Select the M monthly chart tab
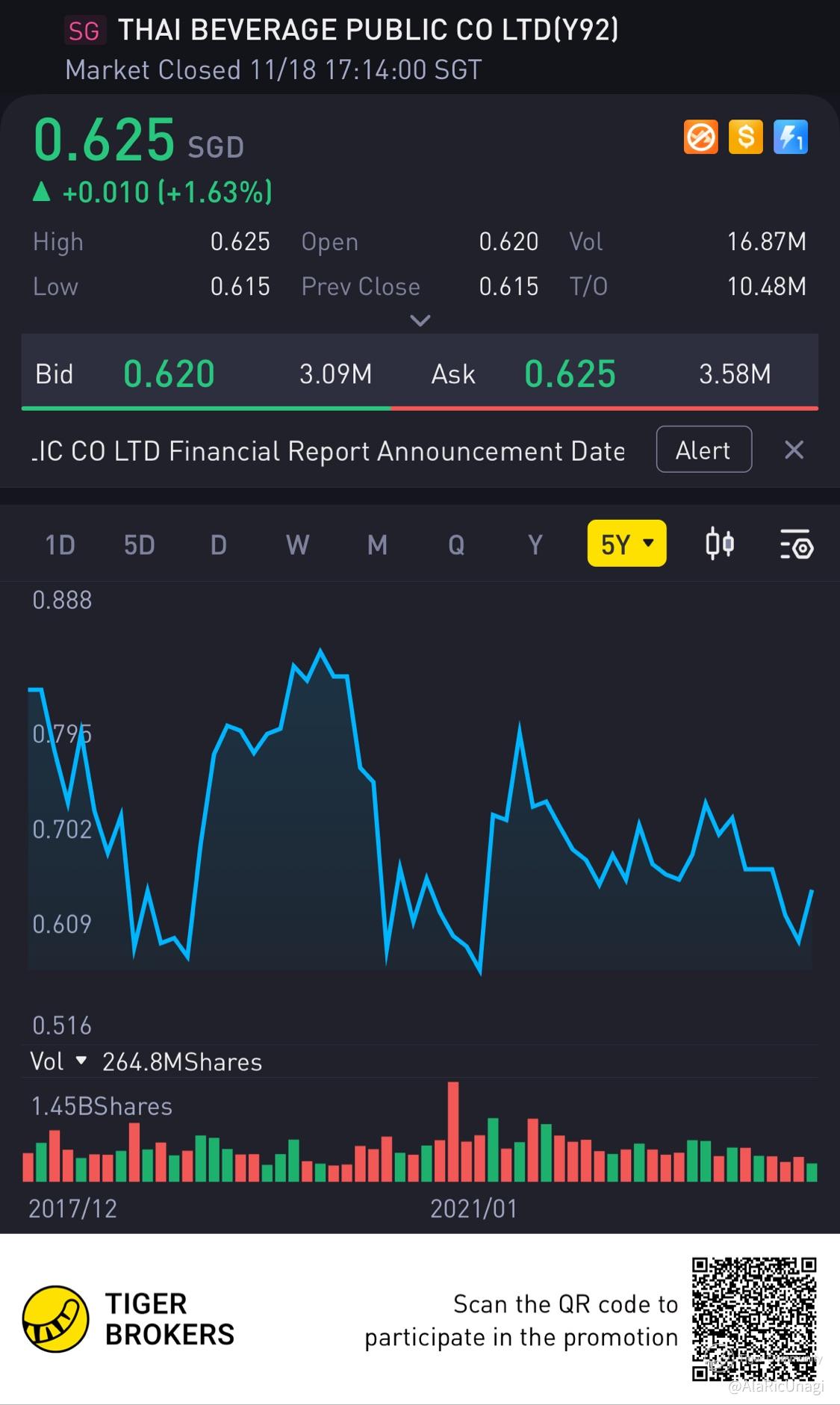Screen dimensions: 840x1405 point(377,545)
